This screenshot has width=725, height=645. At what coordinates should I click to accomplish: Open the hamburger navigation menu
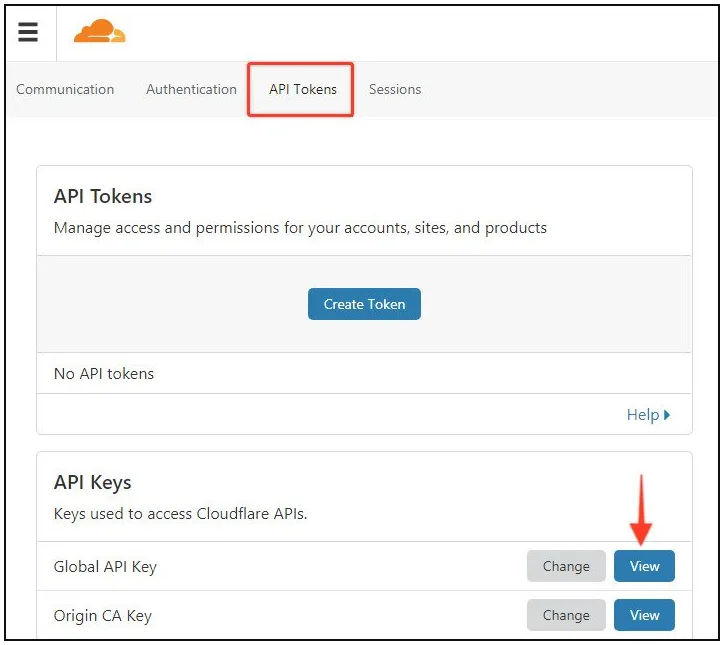[x=28, y=32]
